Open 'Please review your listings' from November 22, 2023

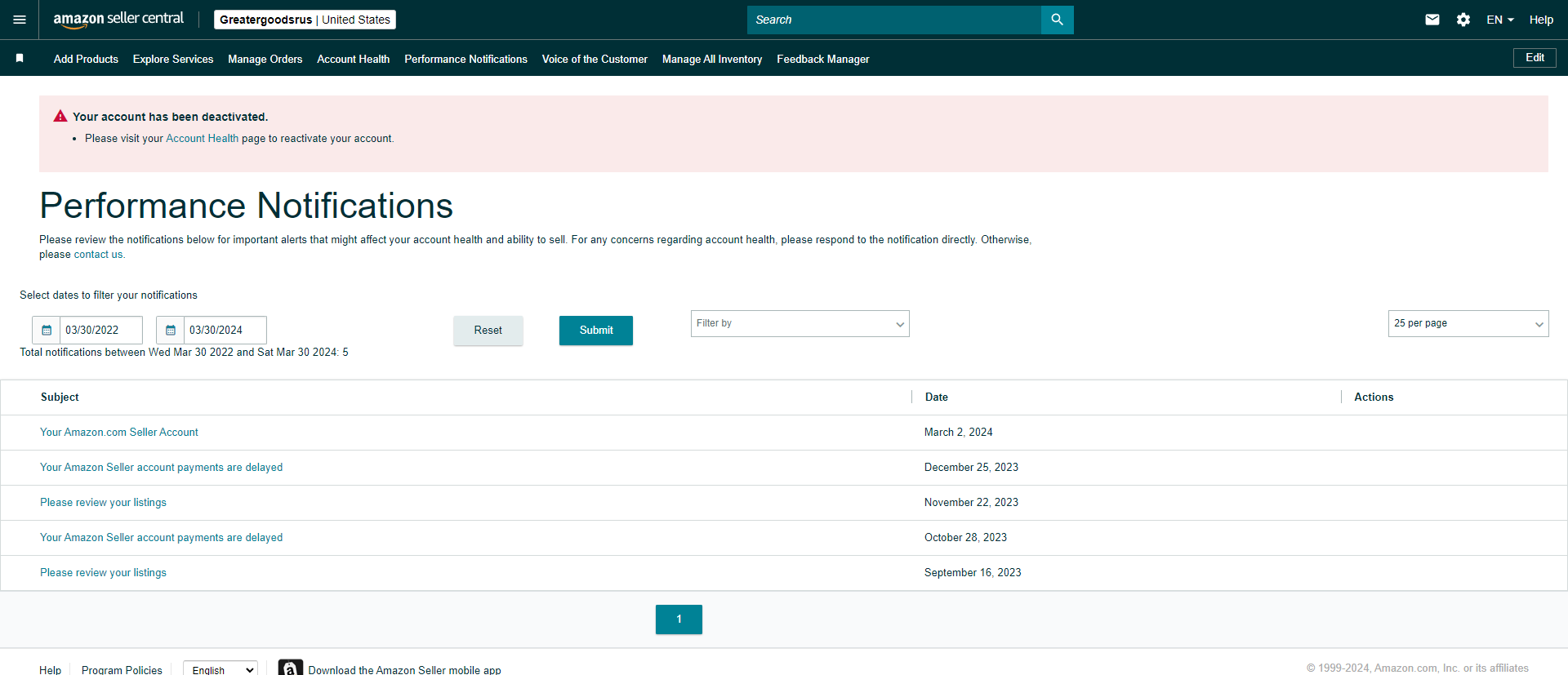coord(103,503)
